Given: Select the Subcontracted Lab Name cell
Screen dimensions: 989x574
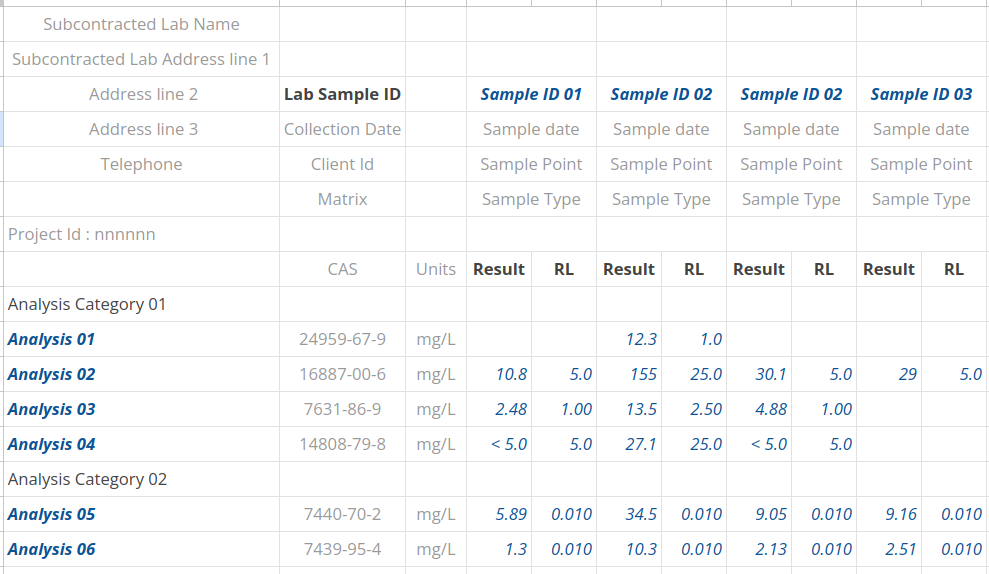Looking at the screenshot, I should [141, 24].
